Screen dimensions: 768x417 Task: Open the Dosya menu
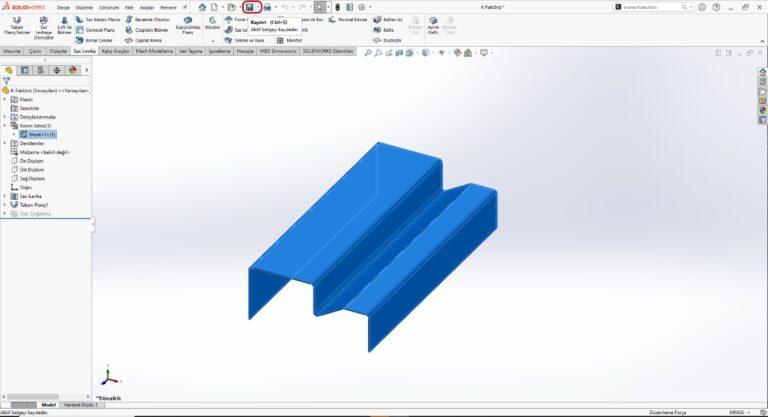(x=63, y=7)
